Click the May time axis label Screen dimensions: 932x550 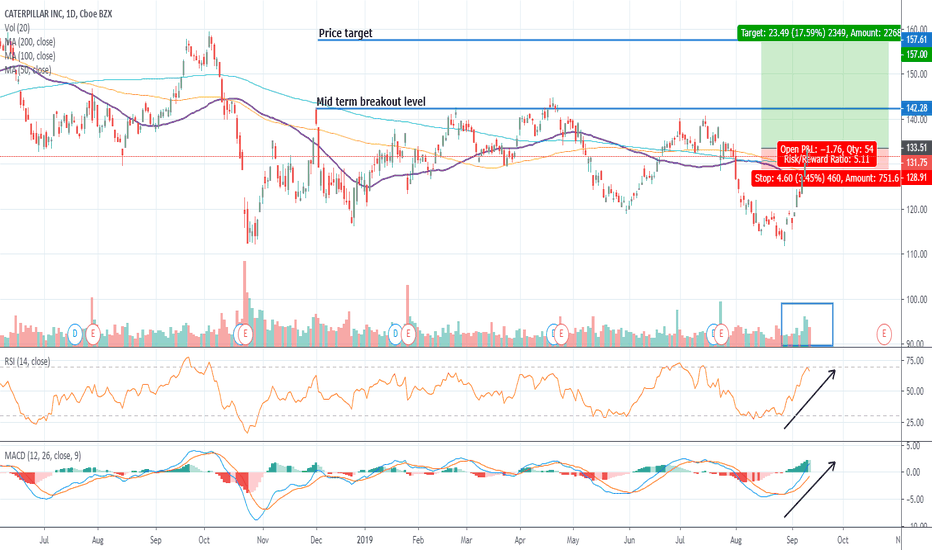click(572, 540)
